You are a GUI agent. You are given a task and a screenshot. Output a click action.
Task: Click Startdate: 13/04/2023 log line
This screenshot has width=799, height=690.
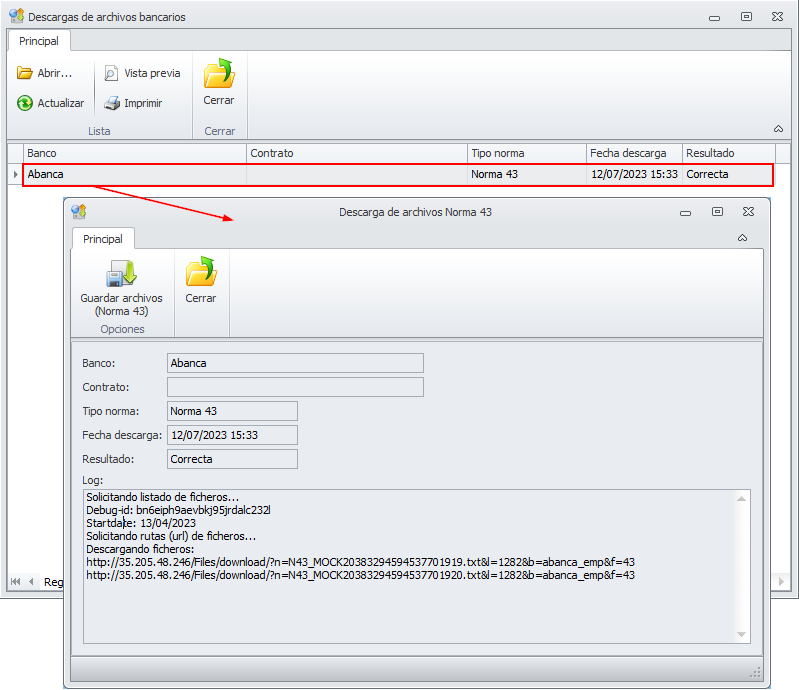tap(141, 523)
